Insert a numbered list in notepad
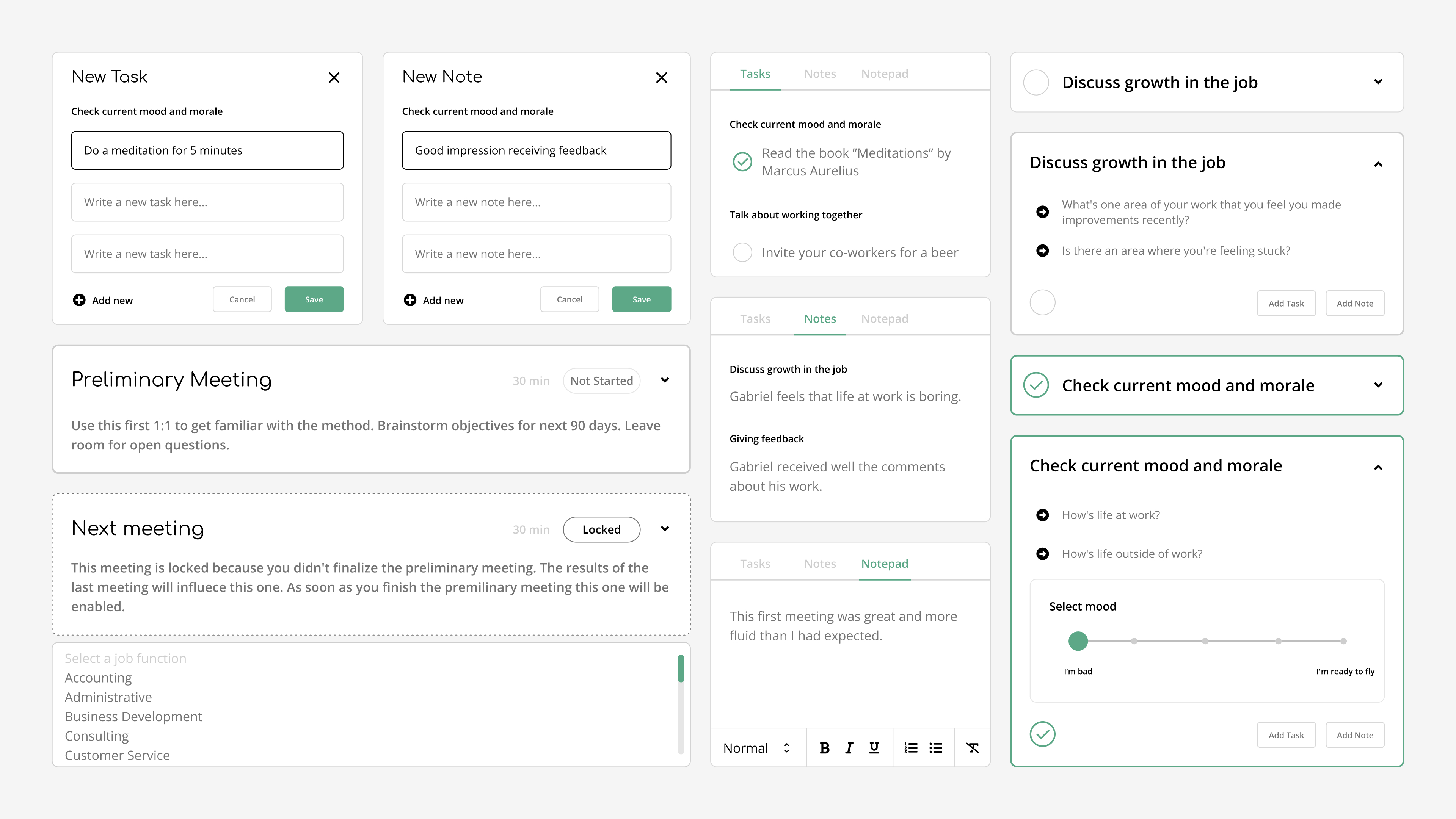Image resolution: width=1456 pixels, height=819 pixels. point(910,748)
